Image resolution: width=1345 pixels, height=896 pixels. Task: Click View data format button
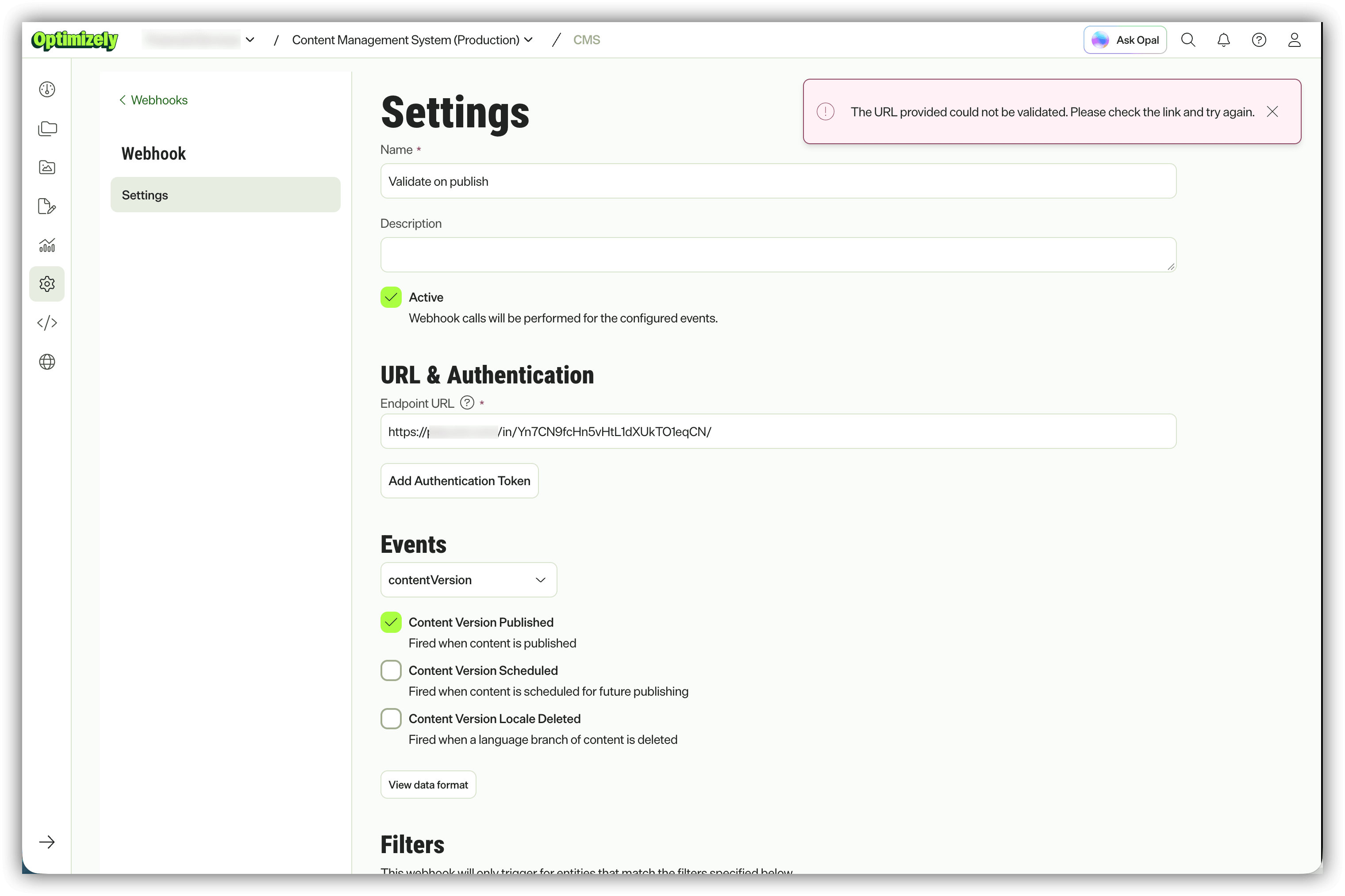coord(428,785)
